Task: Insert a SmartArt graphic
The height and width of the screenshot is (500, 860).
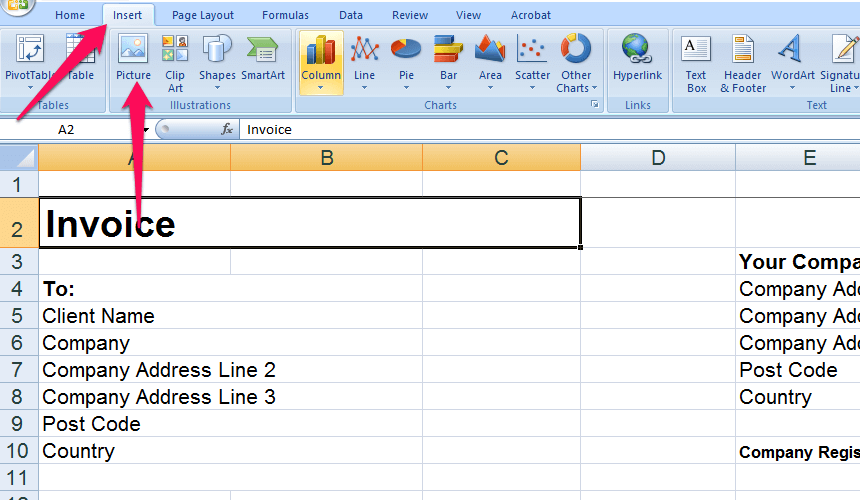Action: pyautogui.click(x=262, y=62)
